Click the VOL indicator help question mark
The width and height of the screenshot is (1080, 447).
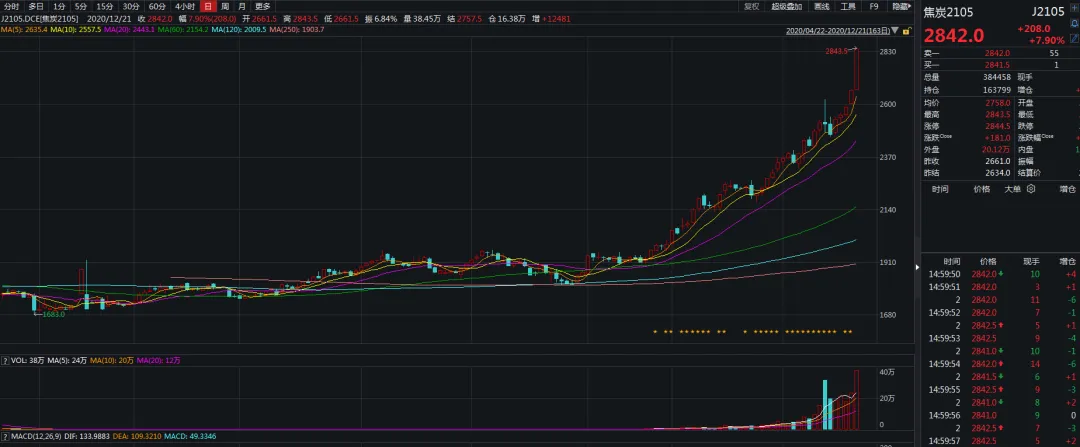click(6, 360)
